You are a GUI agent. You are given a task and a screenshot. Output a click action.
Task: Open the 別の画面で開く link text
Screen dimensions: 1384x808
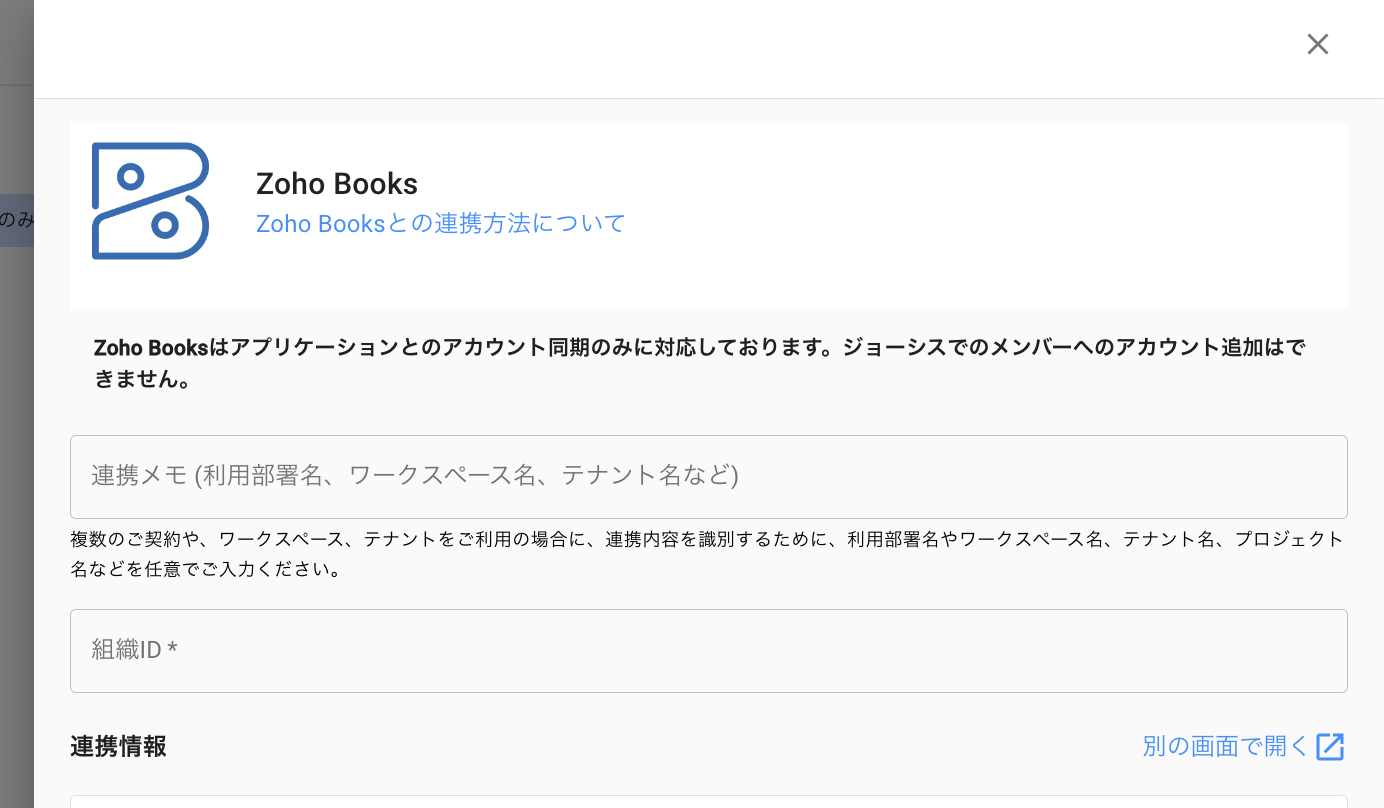[x=1225, y=746]
